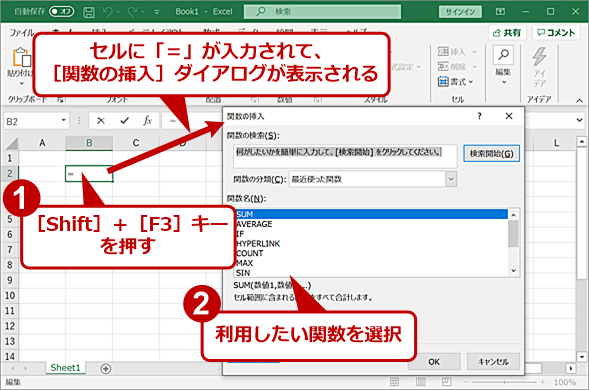Screen dimensions: 589x390
Task: Select COUNT in function list
Action: pyautogui.click(x=371, y=253)
